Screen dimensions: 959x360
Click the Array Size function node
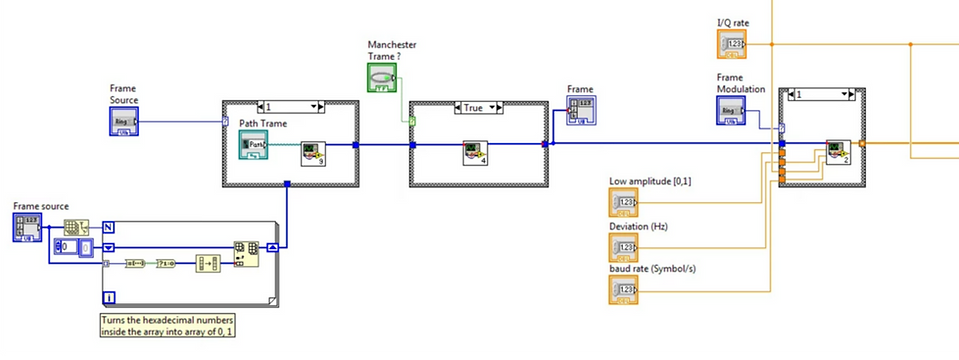76,227
